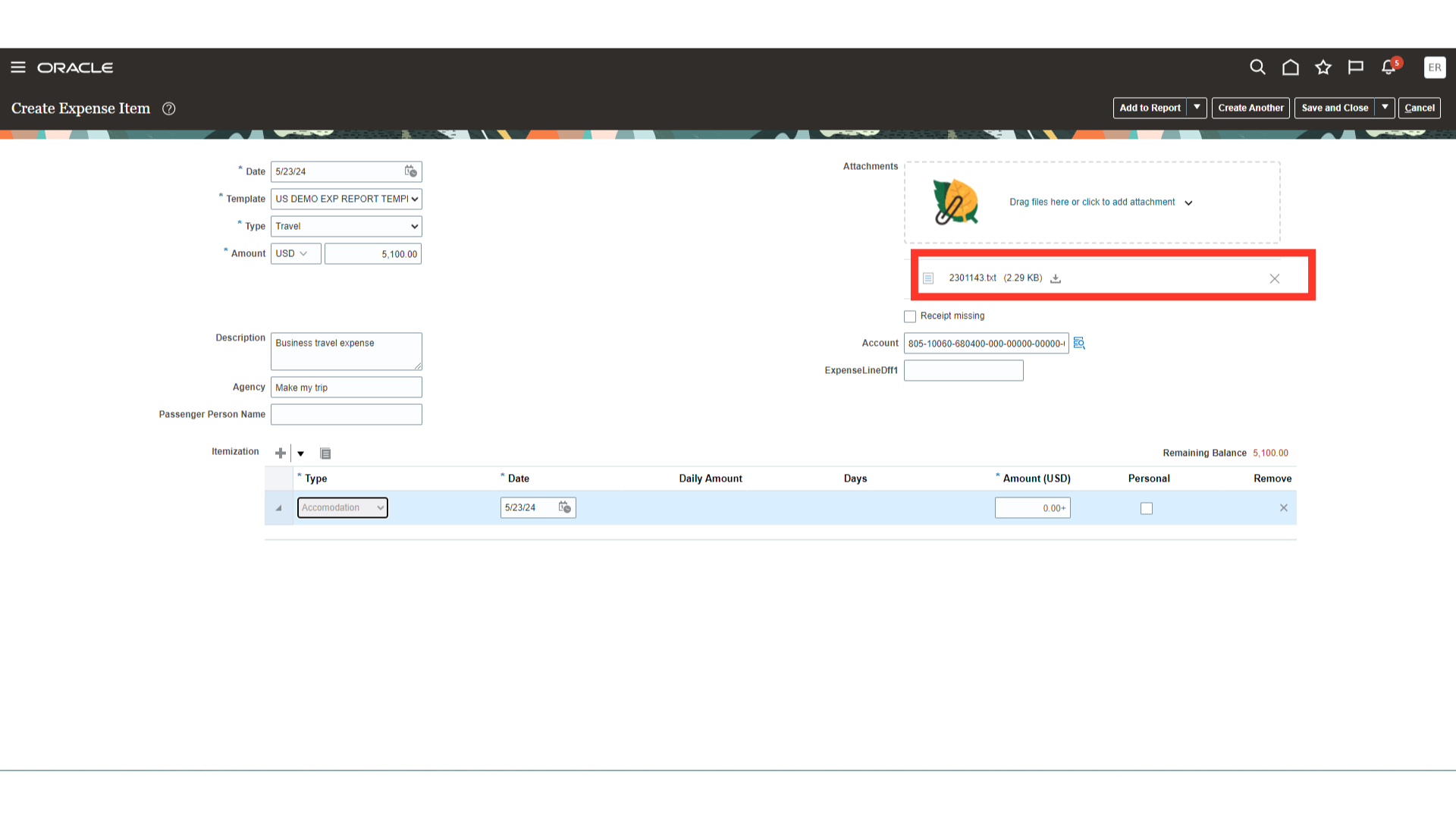Screen dimensions: 1456x819
Task: Collapse the itemization row triangle
Action: point(278,508)
